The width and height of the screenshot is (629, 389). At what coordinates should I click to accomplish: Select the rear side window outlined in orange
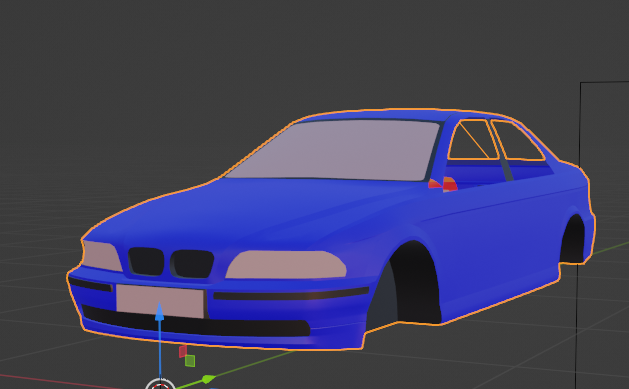[x=517, y=141]
